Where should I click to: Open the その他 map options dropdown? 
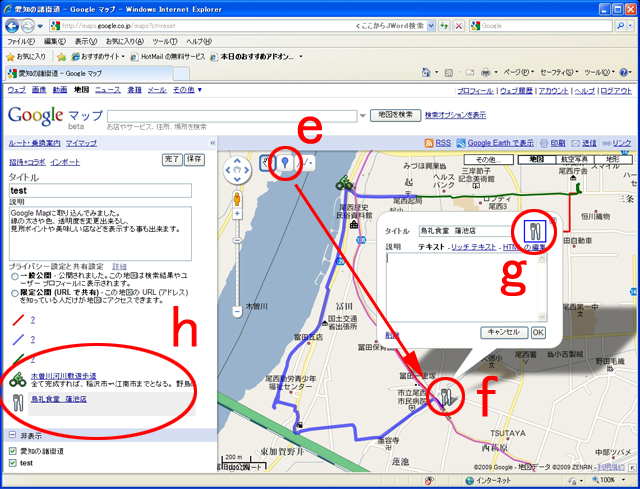[488, 159]
